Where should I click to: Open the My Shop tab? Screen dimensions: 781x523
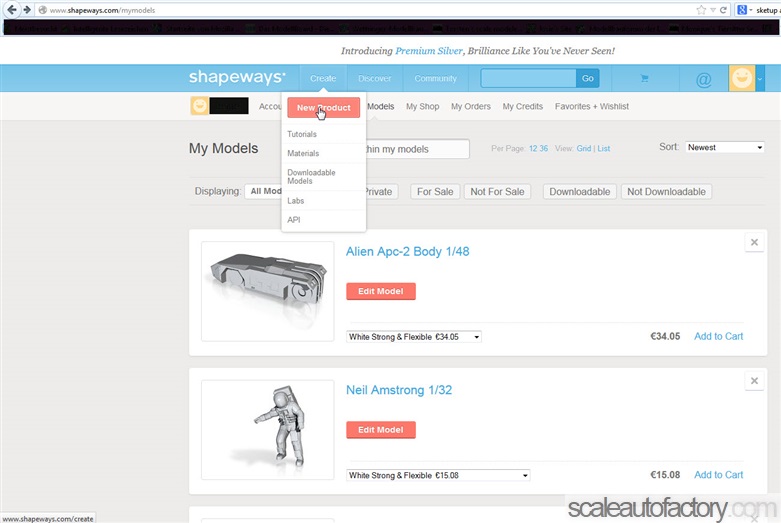click(422, 106)
